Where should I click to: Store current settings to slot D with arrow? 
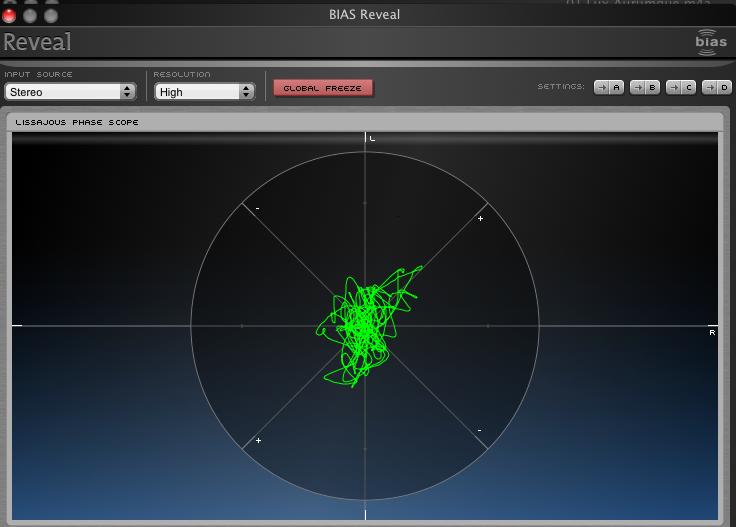click(x=710, y=88)
